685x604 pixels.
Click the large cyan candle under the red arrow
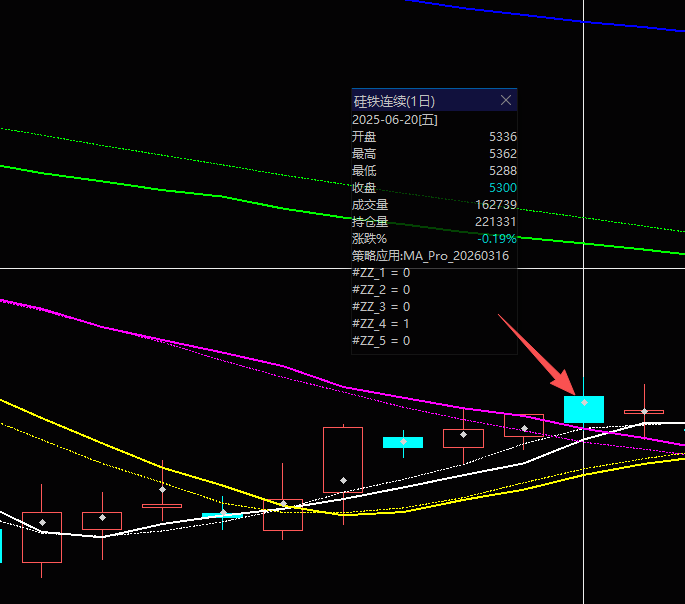tap(584, 409)
